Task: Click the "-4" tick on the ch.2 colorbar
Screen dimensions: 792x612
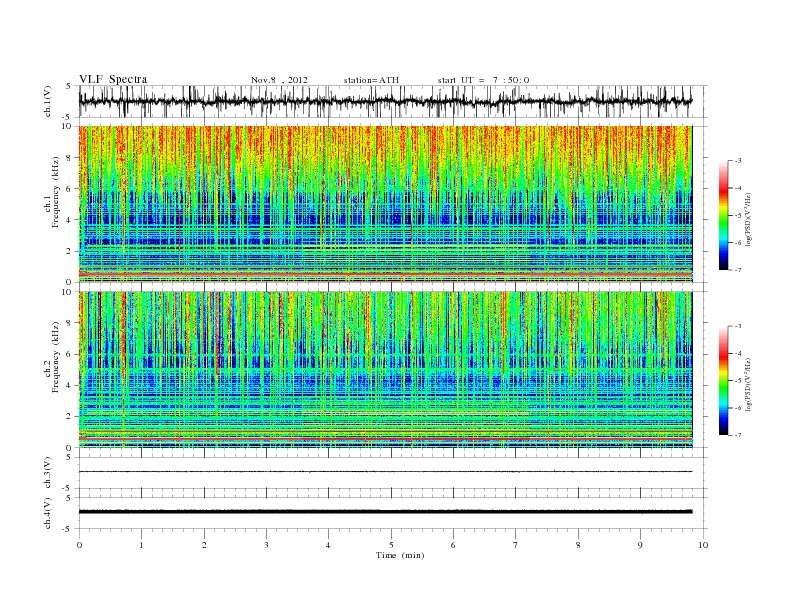Action: point(738,353)
